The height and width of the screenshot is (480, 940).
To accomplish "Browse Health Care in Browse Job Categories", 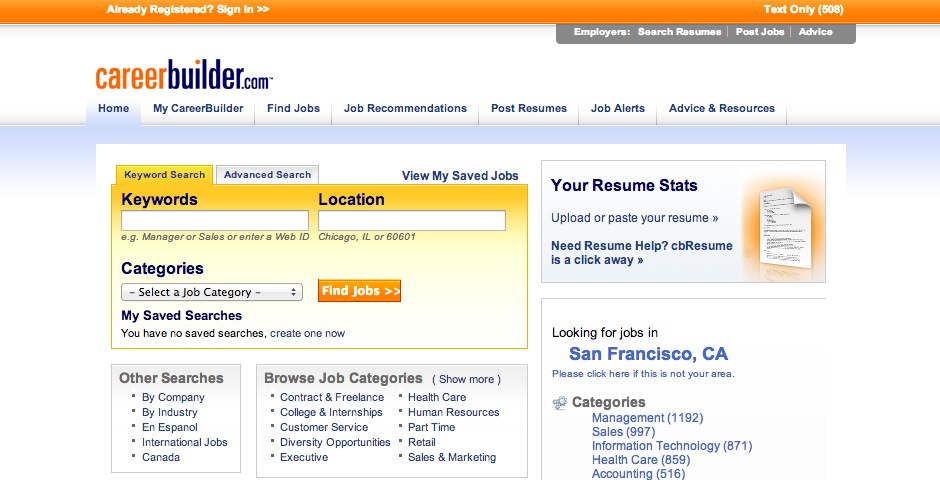I will pos(436,397).
